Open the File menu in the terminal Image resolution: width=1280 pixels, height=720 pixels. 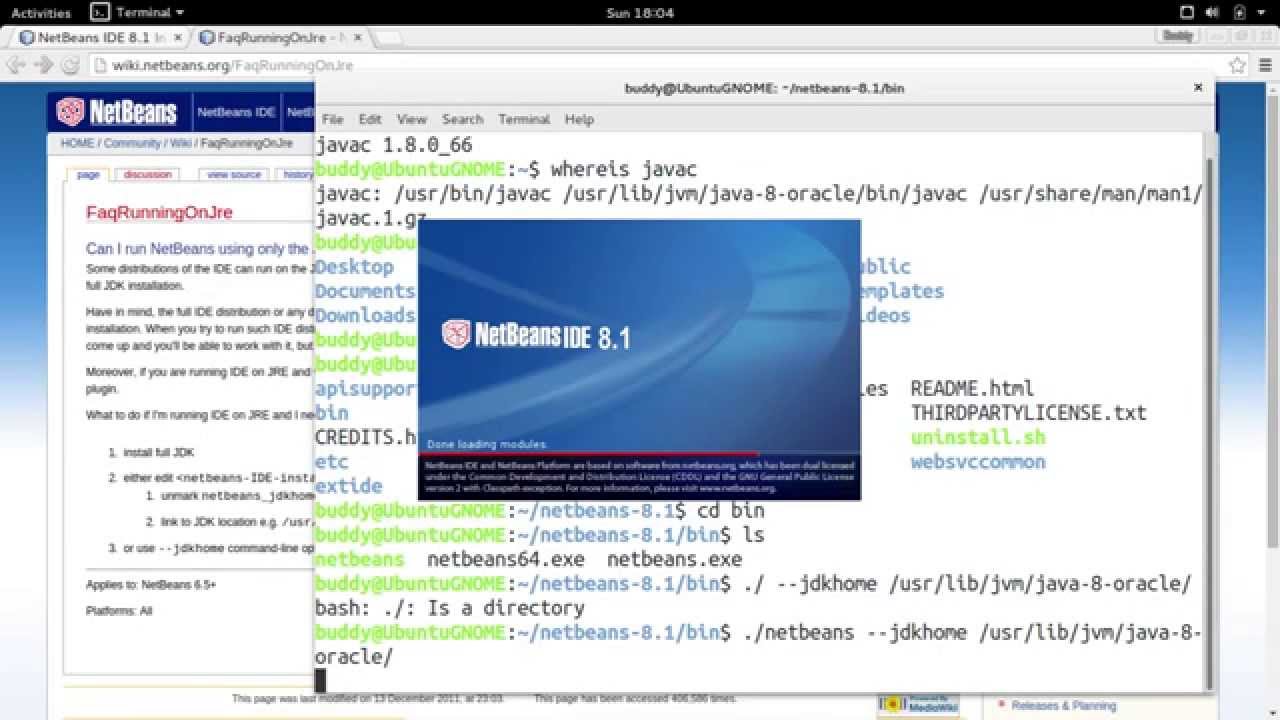pyautogui.click(x=332, y=119)
